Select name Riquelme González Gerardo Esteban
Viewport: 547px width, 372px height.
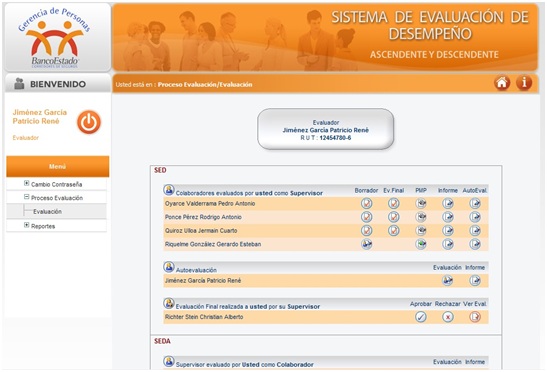click(x=213, y=244)
